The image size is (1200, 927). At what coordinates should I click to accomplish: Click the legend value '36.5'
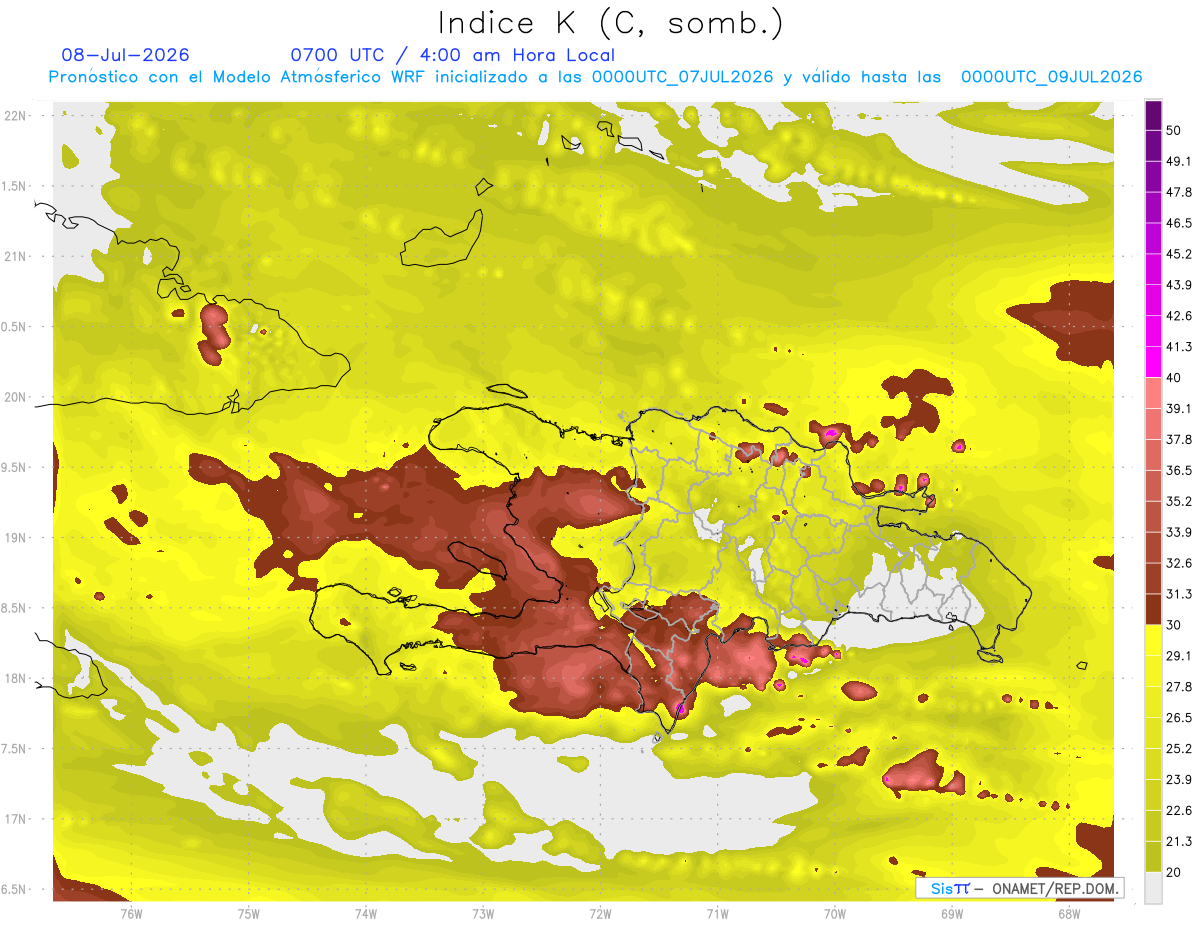click(1179, 470)
